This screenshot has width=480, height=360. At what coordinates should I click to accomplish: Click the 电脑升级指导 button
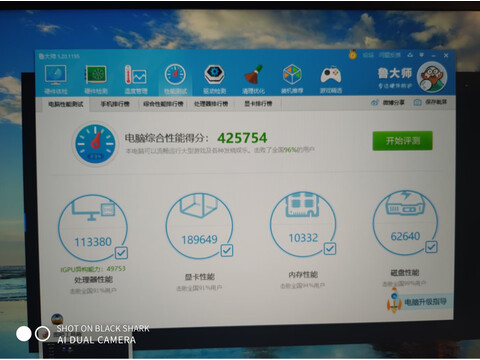pos(425,302)
